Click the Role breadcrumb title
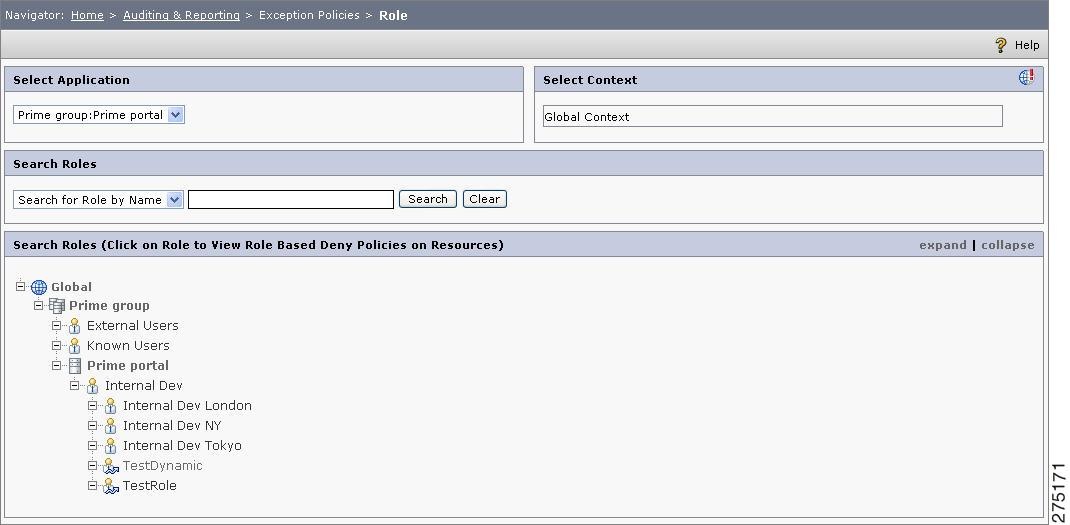This screenshot has height=525, width=1070. (393, 15)
